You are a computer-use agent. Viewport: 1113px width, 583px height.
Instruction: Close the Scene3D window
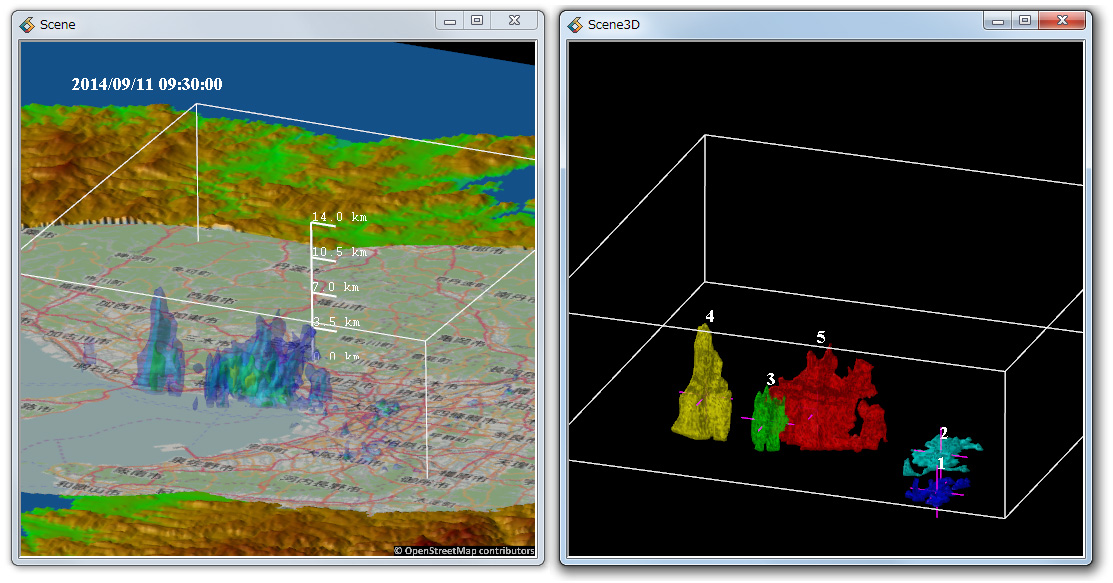(x=1060, y=20)
